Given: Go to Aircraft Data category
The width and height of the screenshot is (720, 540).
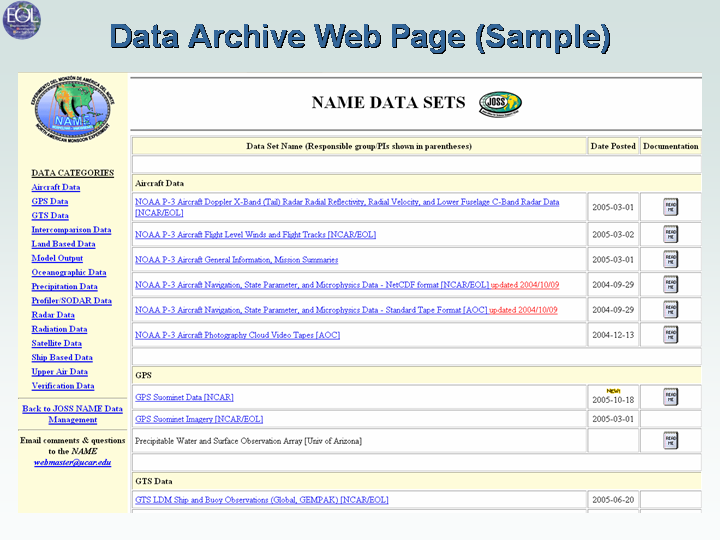Looking at the screenshot, I should tap(56, 187).
